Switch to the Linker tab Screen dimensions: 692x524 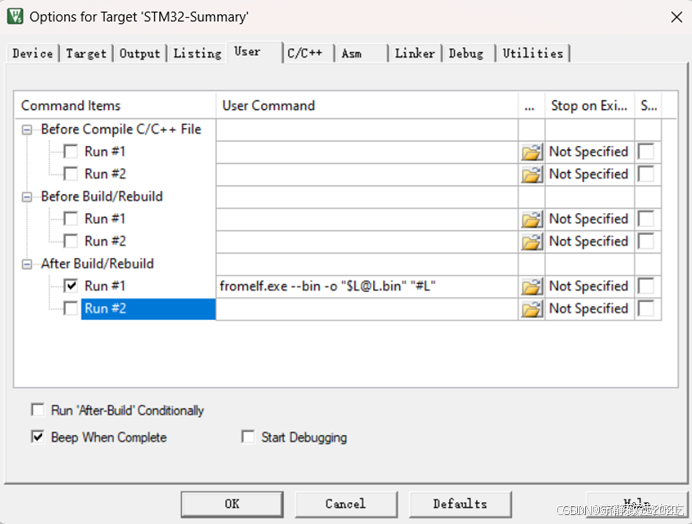point(415,53)
